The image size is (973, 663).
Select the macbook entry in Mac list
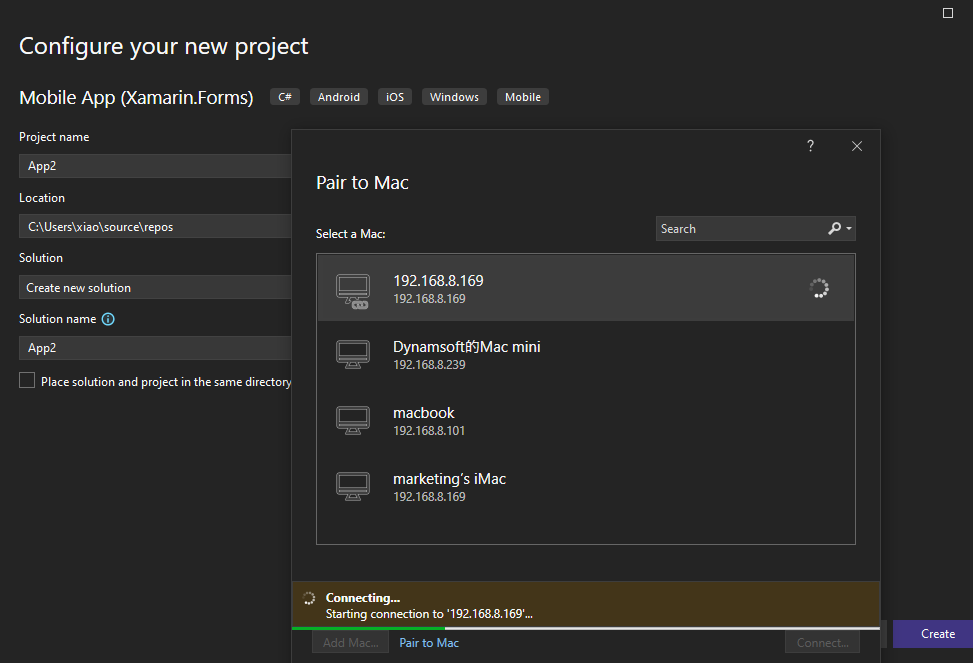pos(585,420)
